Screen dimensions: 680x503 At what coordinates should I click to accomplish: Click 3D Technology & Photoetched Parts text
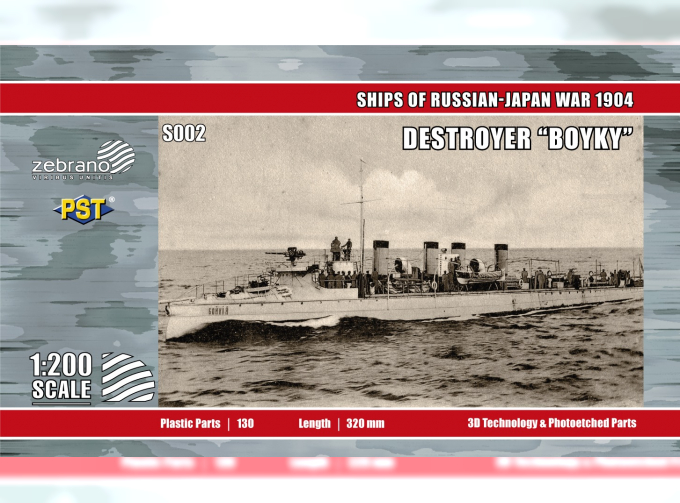tap(551, 423)
